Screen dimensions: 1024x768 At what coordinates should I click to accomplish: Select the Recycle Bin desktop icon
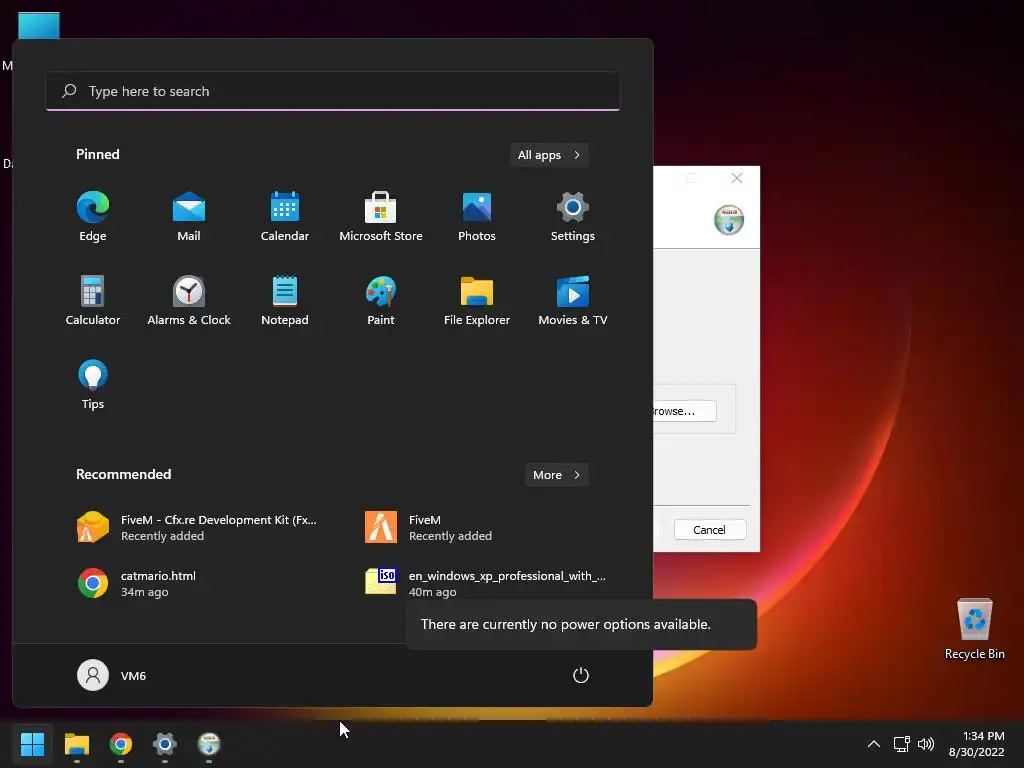pyautogui.click(x=974, y=629)
